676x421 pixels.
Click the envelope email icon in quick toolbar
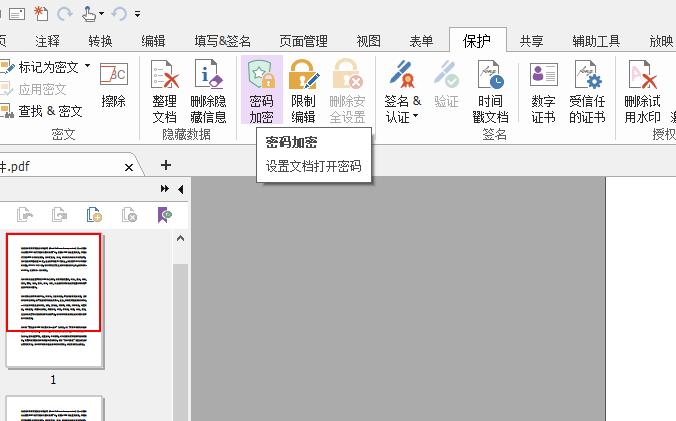pyautogui.click(x=17, y=14)
